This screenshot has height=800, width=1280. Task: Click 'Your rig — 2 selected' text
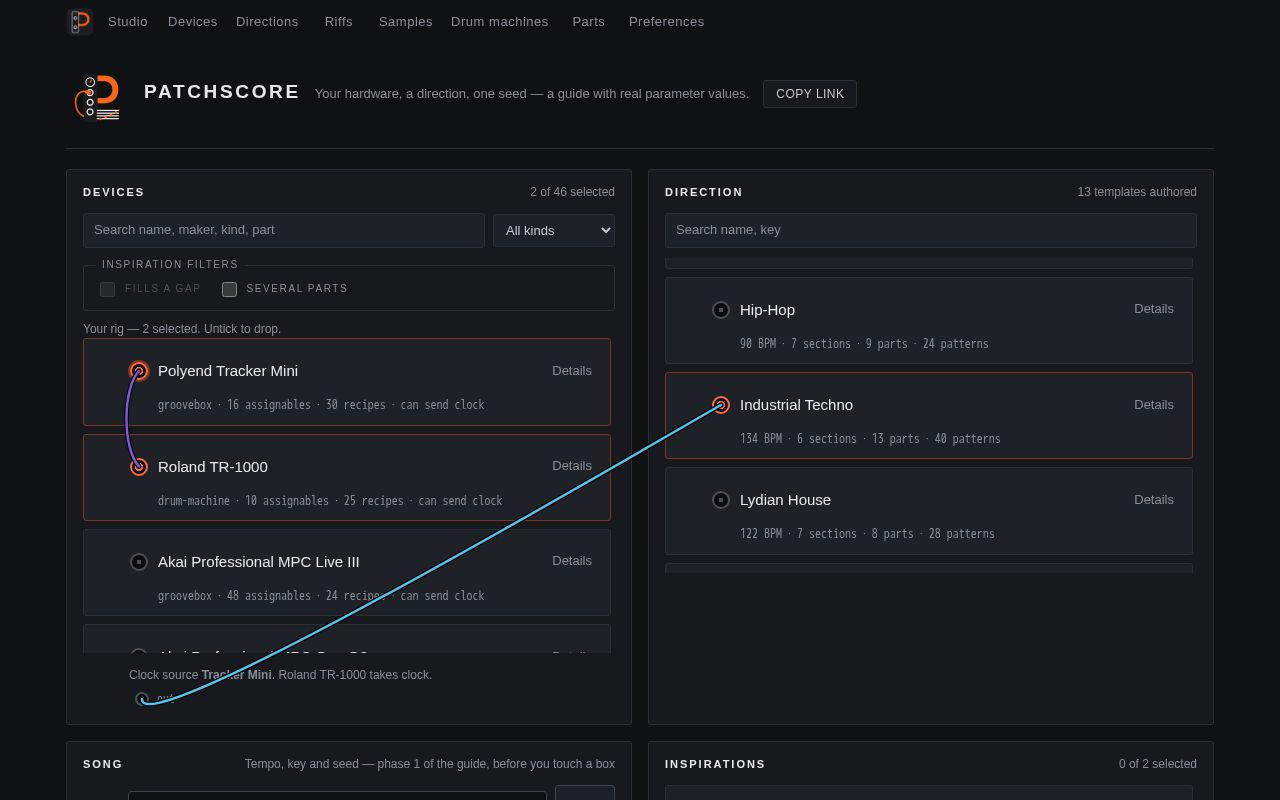tap(182, 329)
